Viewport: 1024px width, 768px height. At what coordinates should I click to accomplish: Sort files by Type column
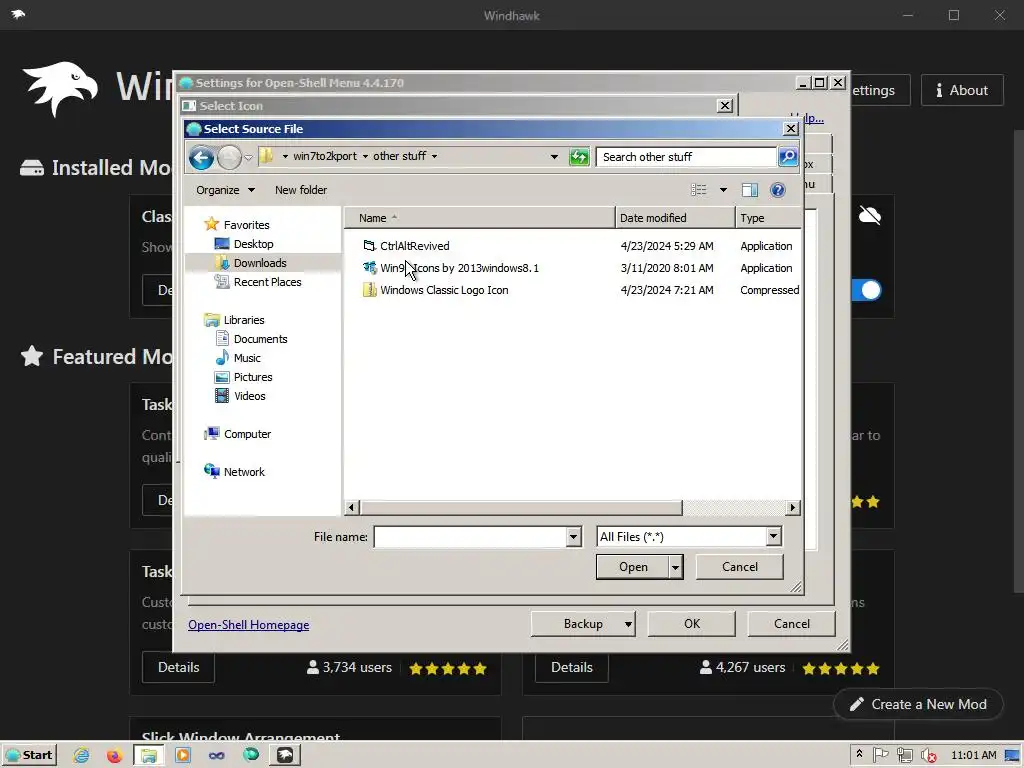pyautogui.click(x=768, y=218)
